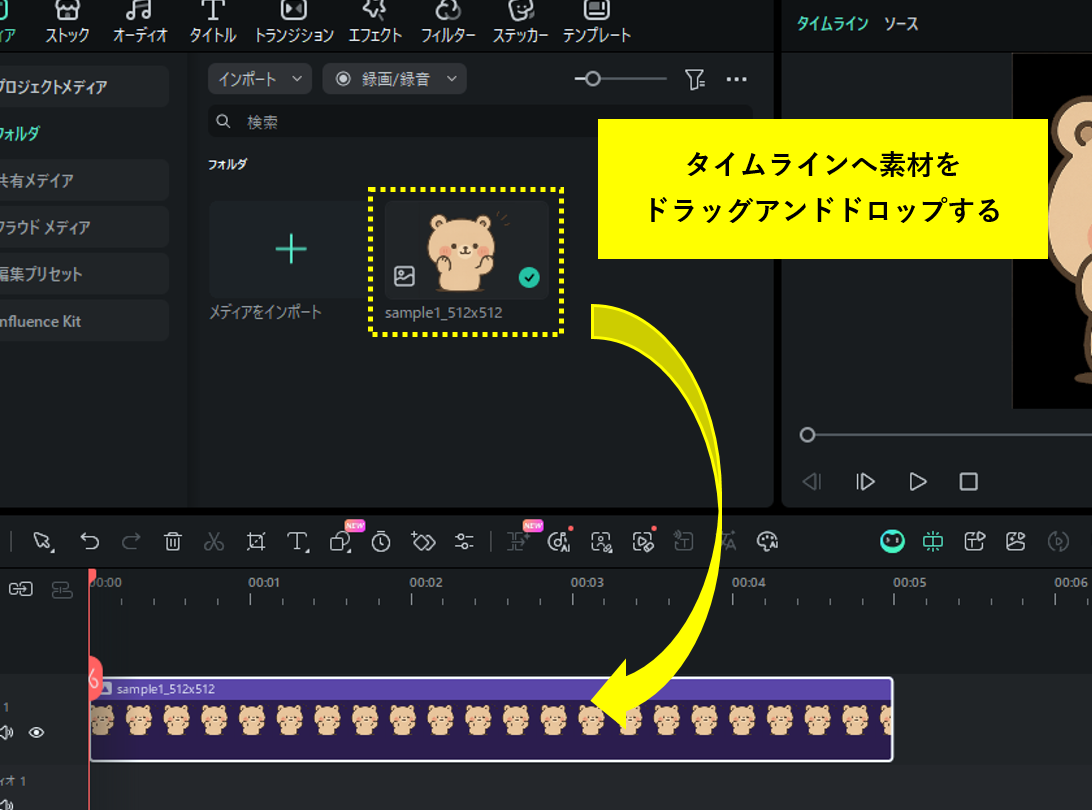Select the split tool scissors icon

(213, 541)
